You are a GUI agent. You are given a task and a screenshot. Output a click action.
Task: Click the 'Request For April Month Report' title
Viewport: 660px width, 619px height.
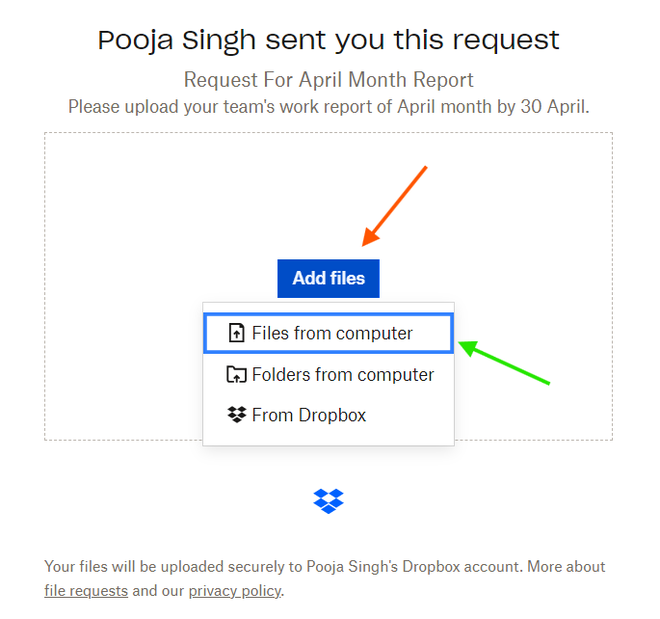pos(328,80)
